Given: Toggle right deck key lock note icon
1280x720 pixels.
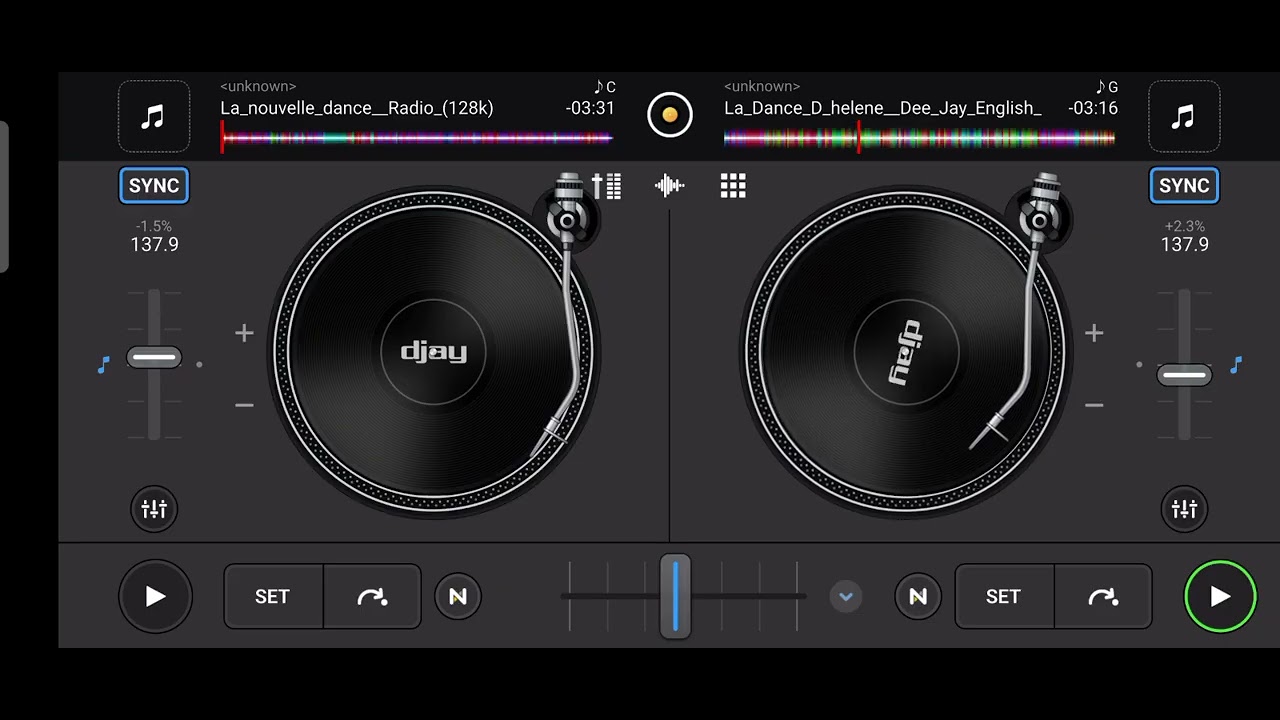Looking at the screenshot, I should tap(1236, 366).
